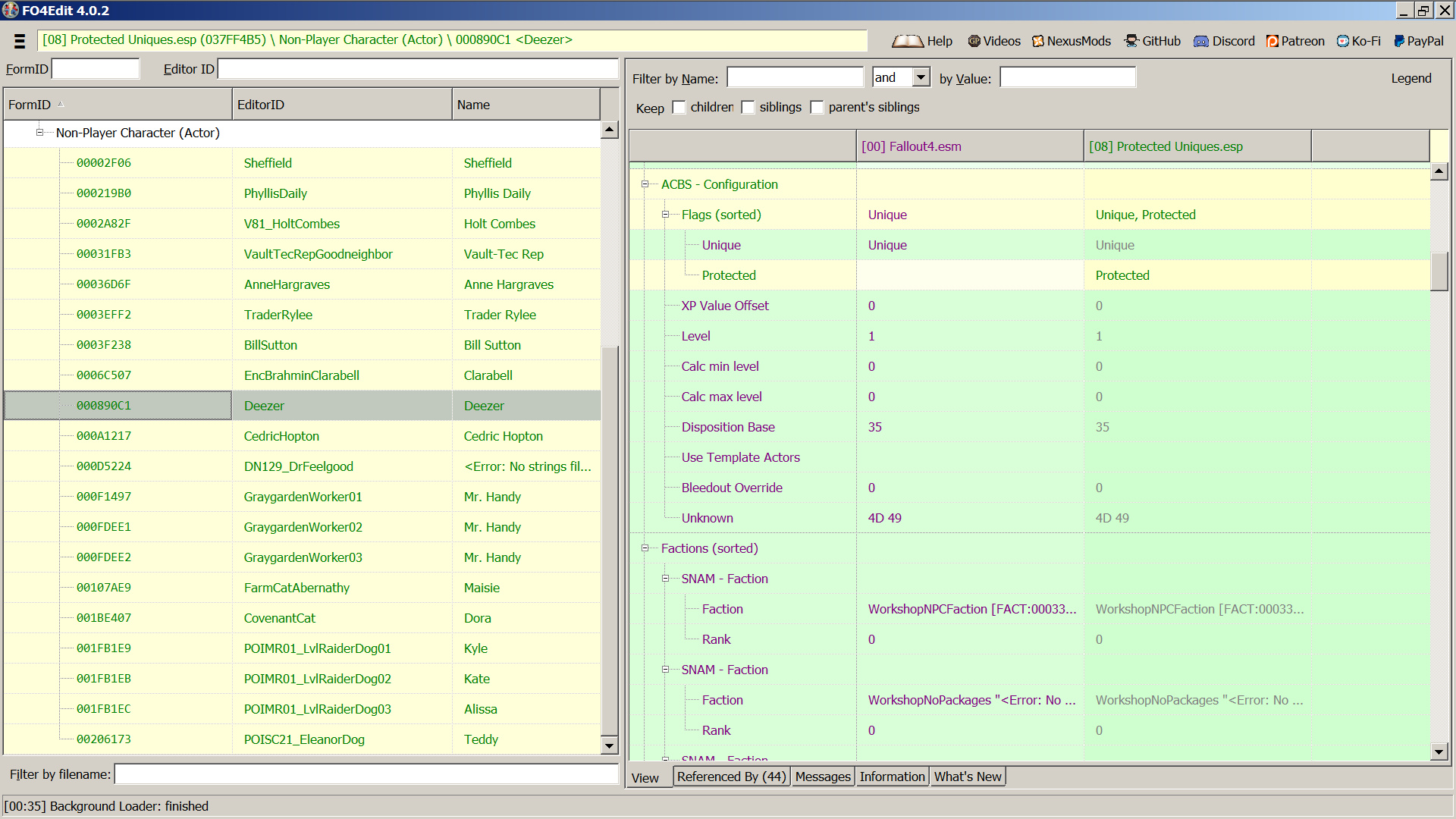1456x819 pixels.
Task: Focus the FormID search field
Action: 96,69
